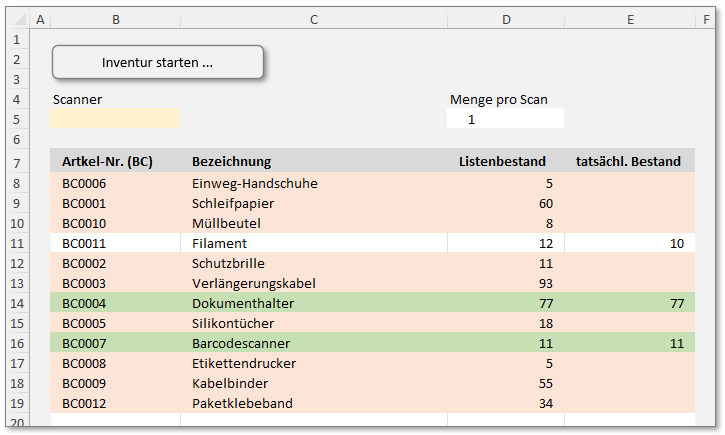Select column B header

coord(115,19)
